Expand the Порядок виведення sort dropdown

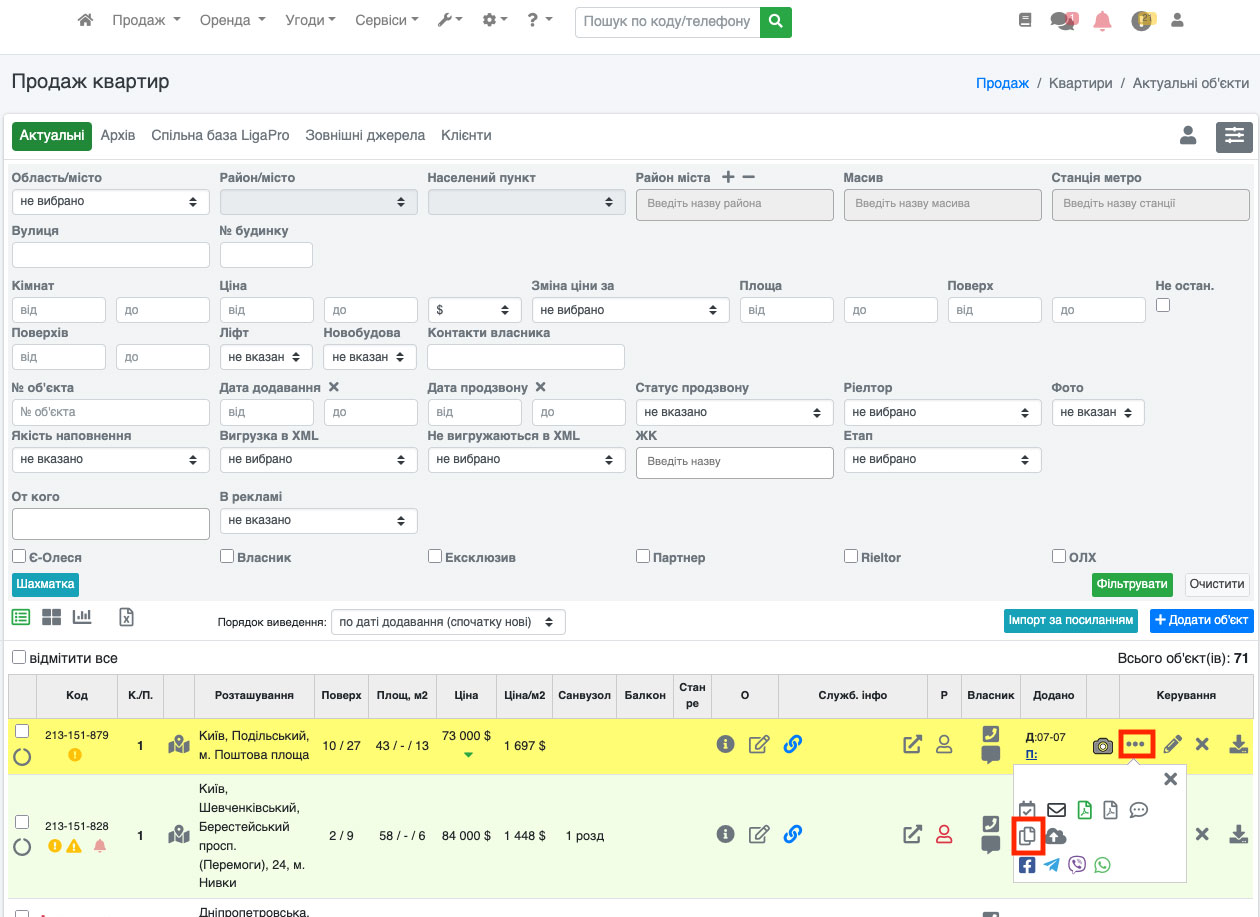[448, 622]
